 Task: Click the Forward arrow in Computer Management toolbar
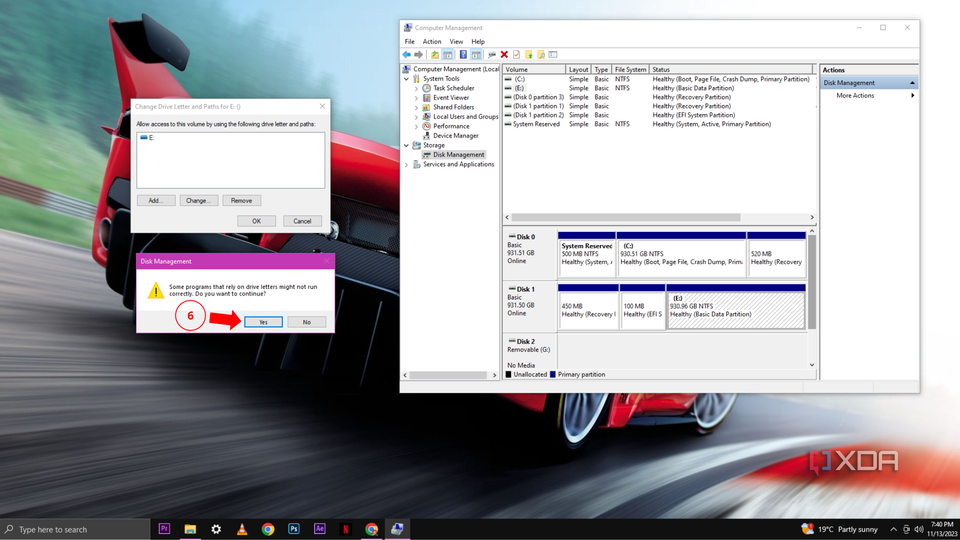[x=419, y=54]
